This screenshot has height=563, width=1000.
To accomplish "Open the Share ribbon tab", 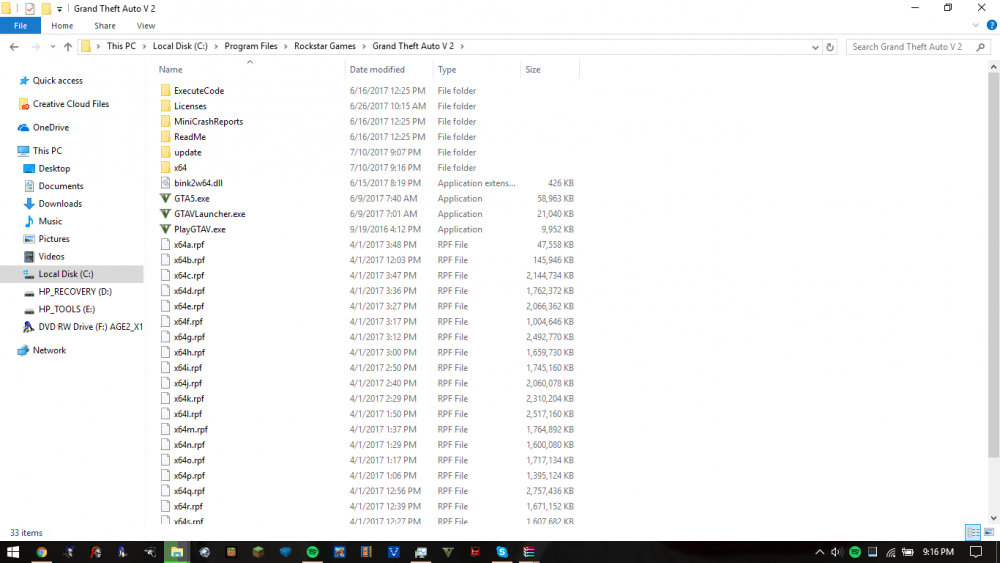I will pyautogui.click(x=105, y=26).
